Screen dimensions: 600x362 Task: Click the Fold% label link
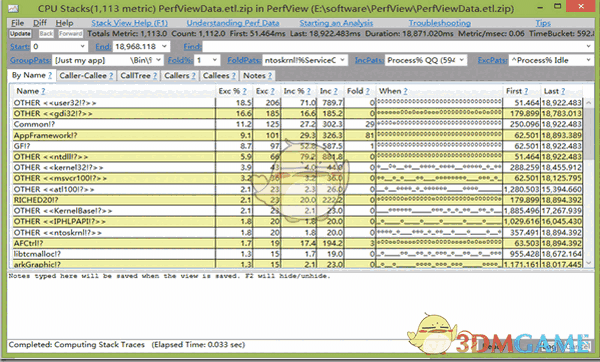[180, 60]
